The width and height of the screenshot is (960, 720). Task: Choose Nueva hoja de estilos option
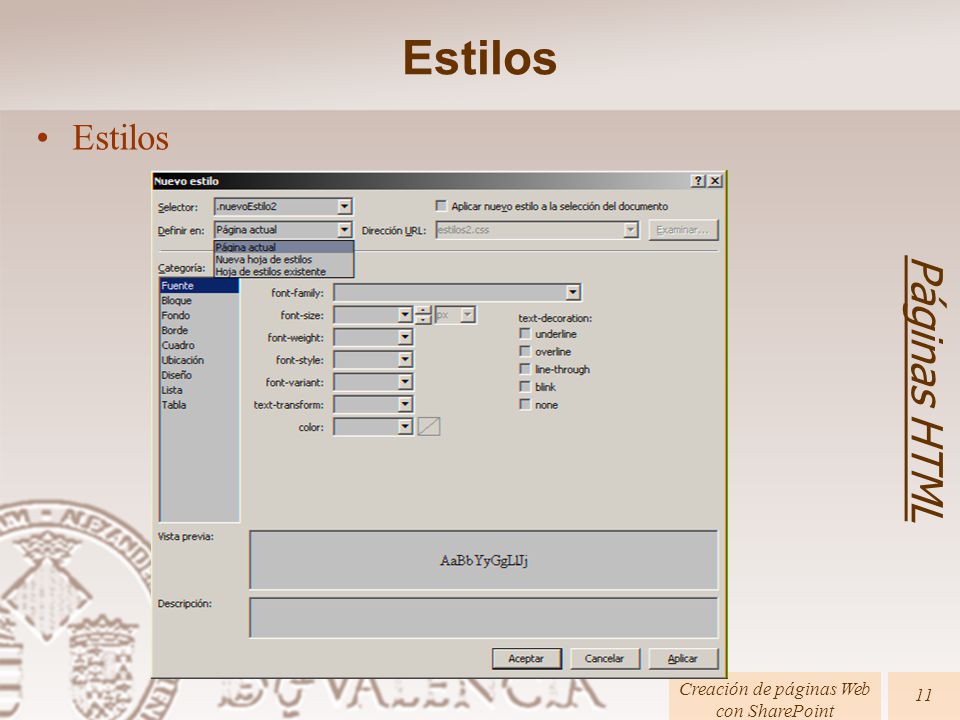point(283,260)
